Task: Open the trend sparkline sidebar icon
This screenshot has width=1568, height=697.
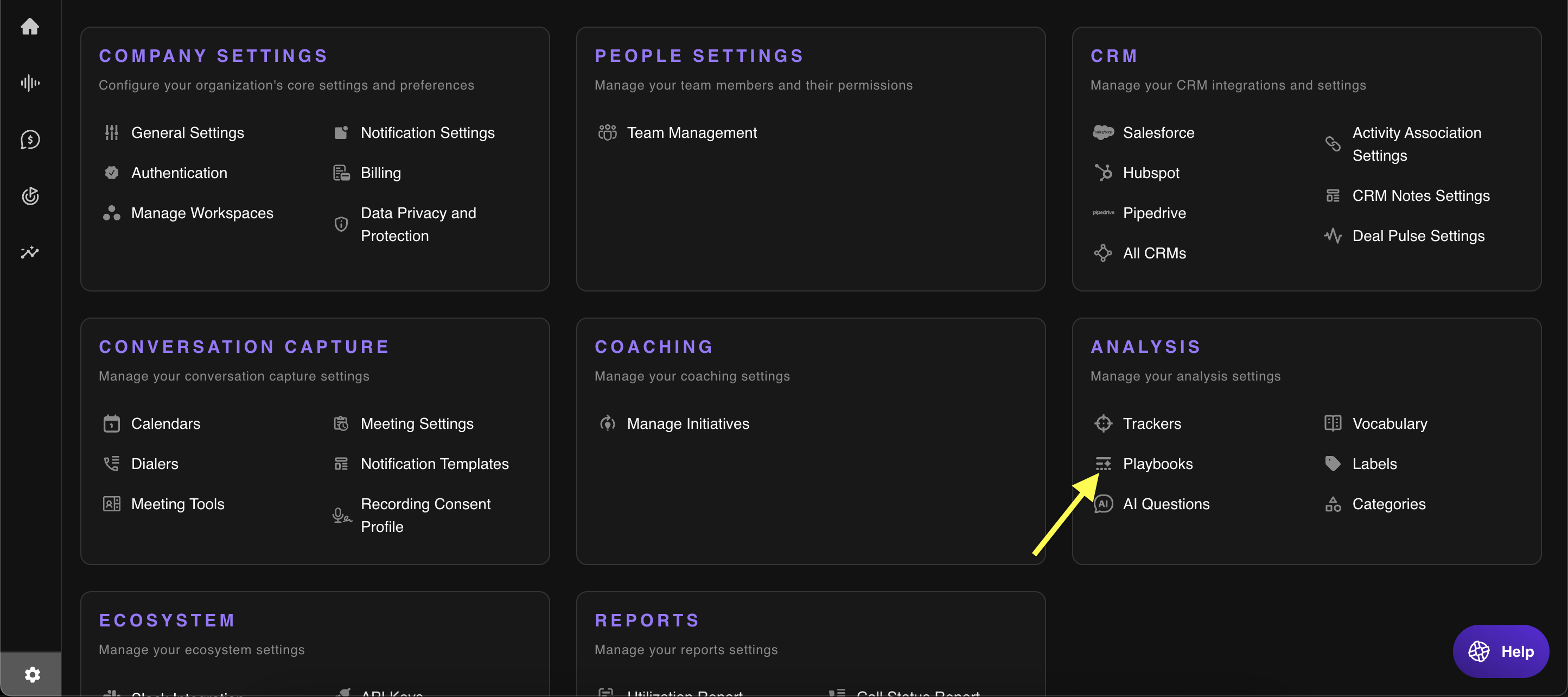Action: pyautogui.click(x=30, y=252)
